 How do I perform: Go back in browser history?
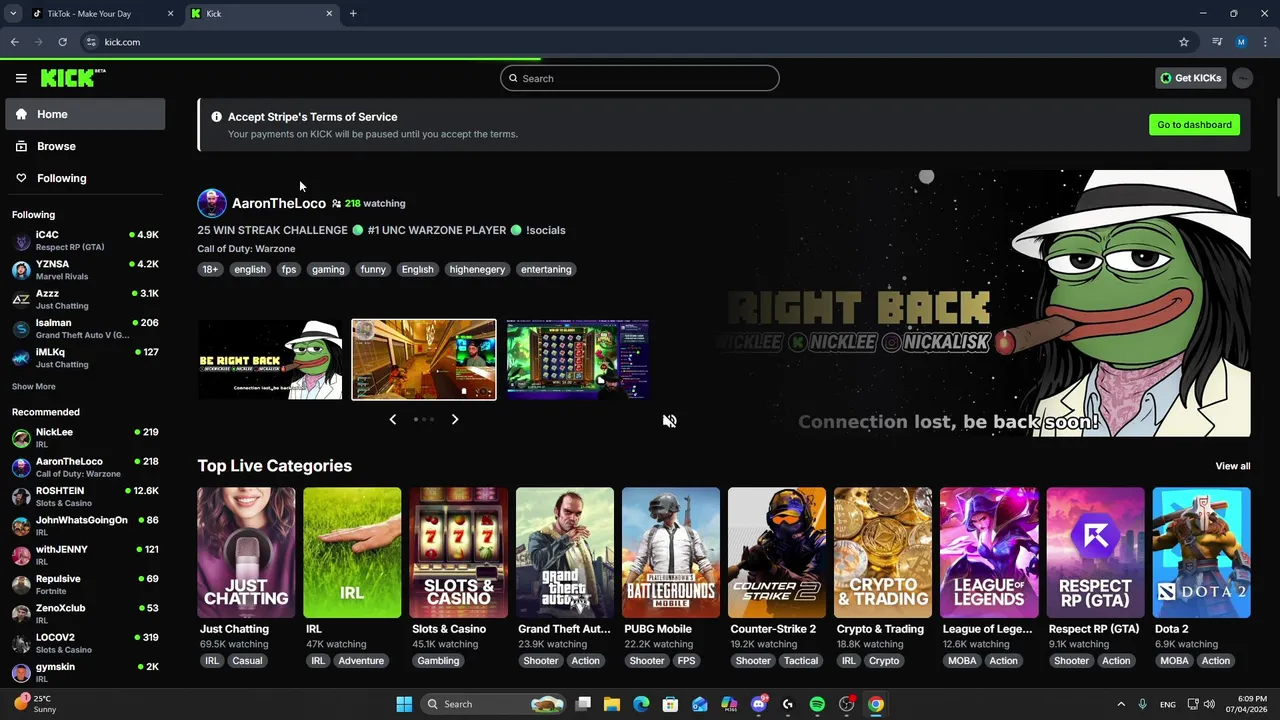click(15, 42)
